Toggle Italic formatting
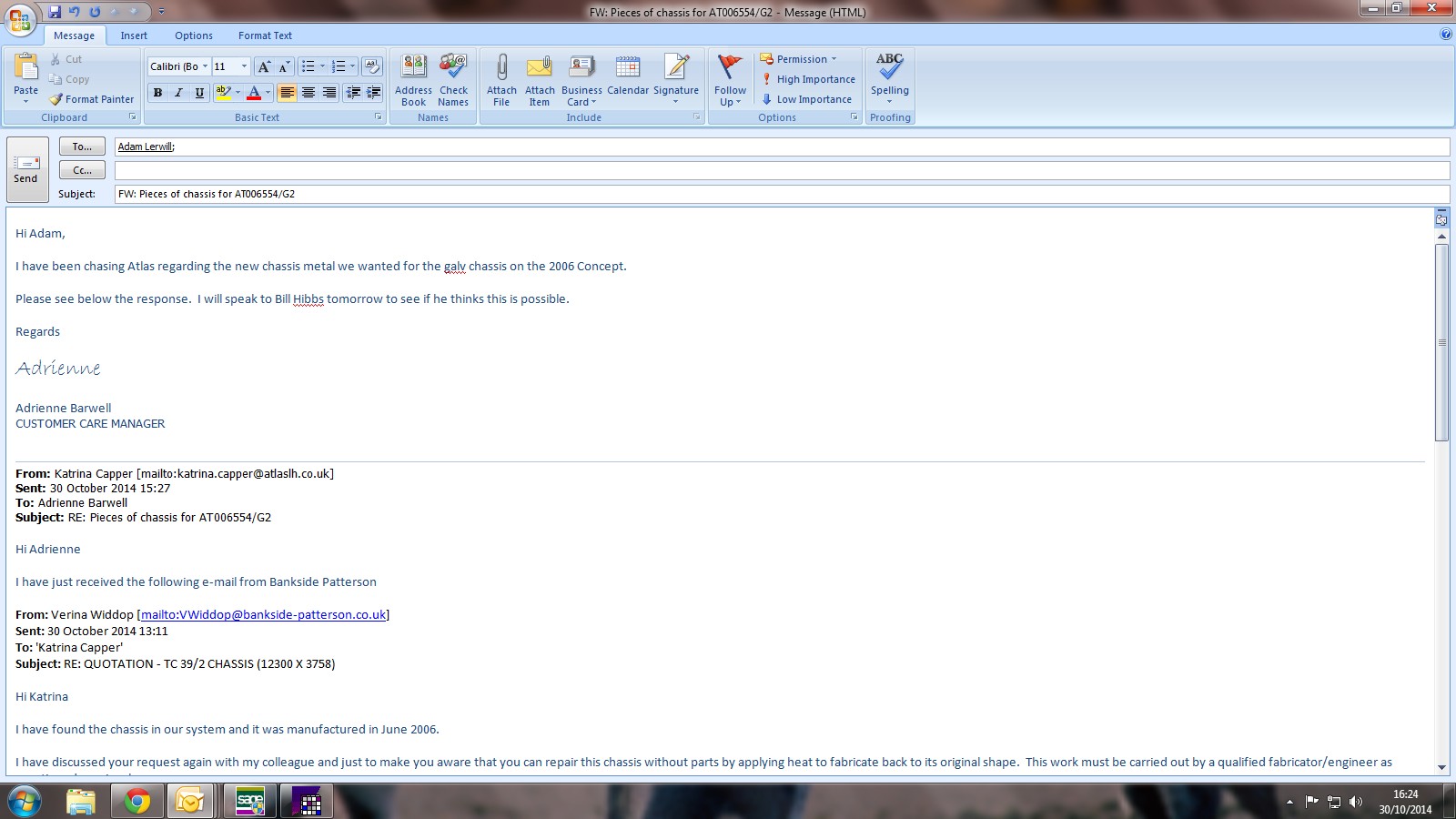 [x=178, y=93]
